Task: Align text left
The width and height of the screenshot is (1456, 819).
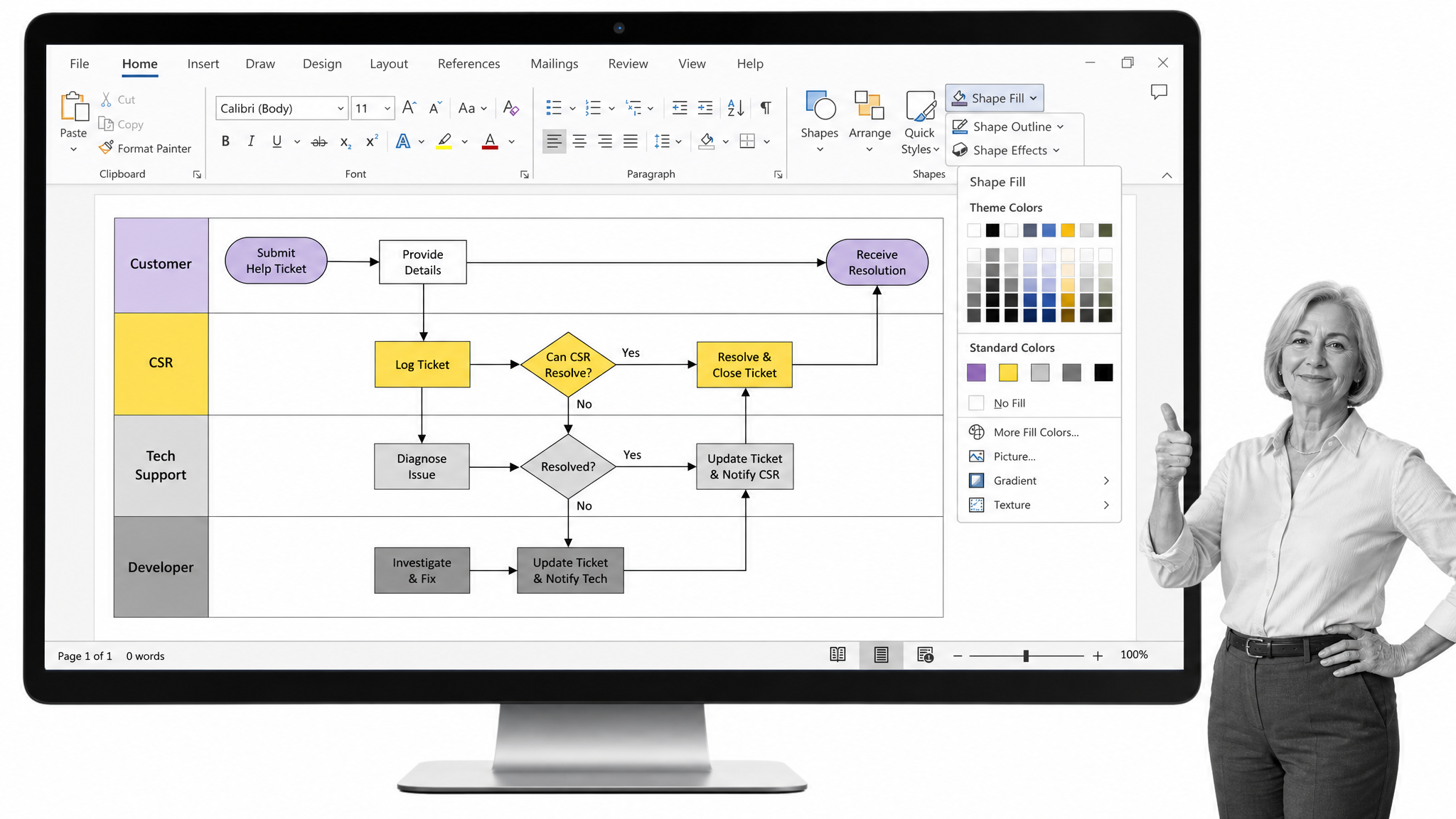Action: point(554,141)
